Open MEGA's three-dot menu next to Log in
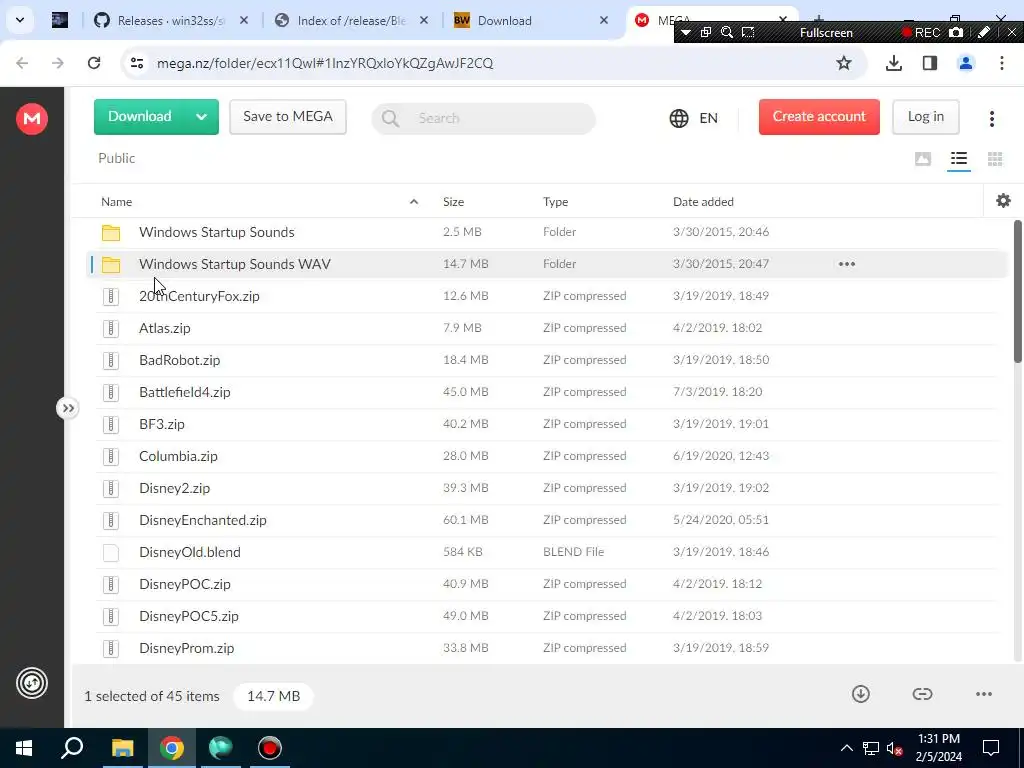Viewport: 1024px width, 768px height. tap(991, 118)
